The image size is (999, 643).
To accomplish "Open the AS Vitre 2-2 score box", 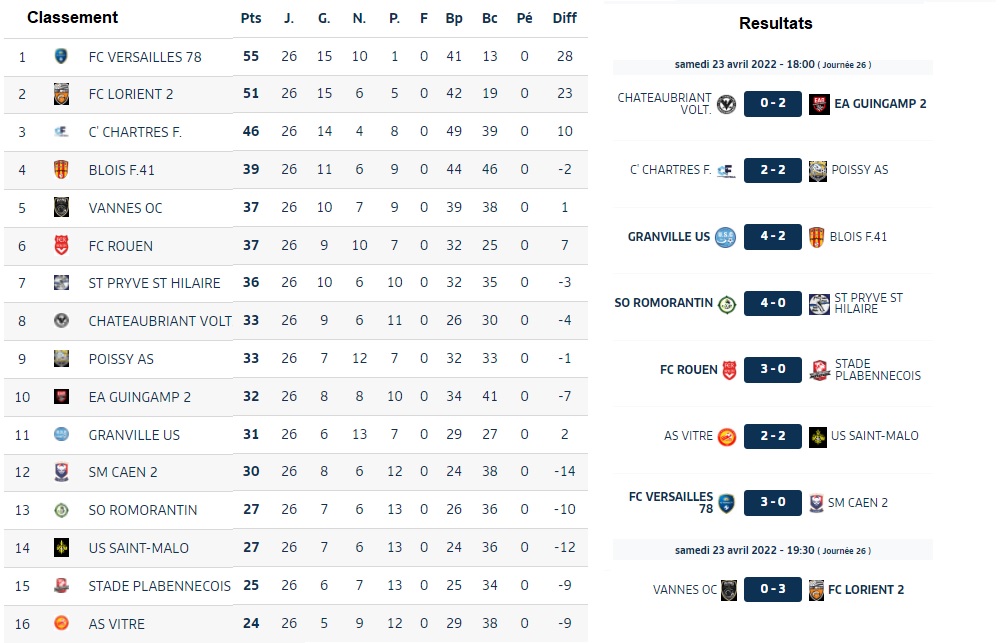I will pos(773,437).
